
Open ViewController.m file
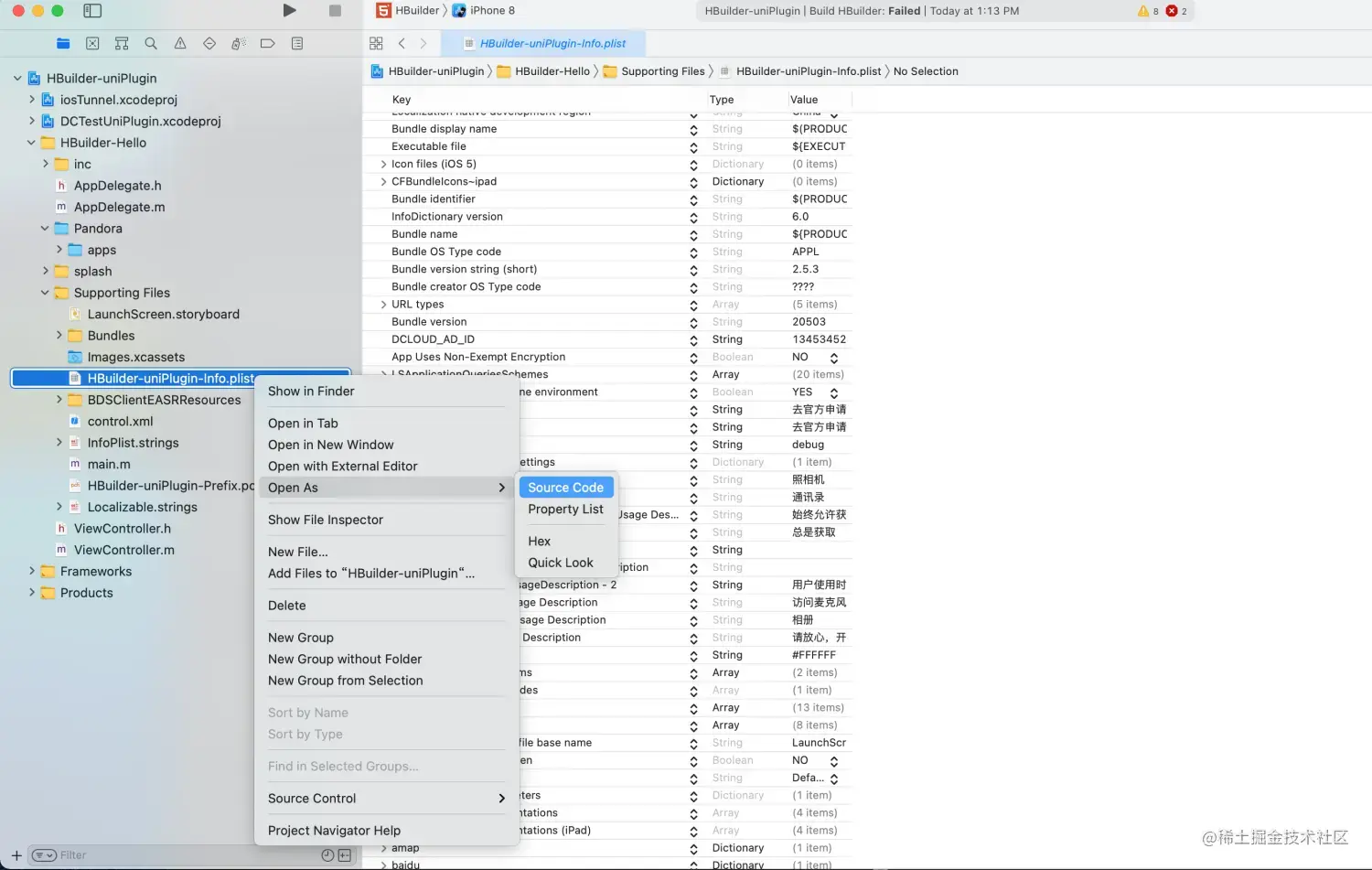tap(123, 550)
